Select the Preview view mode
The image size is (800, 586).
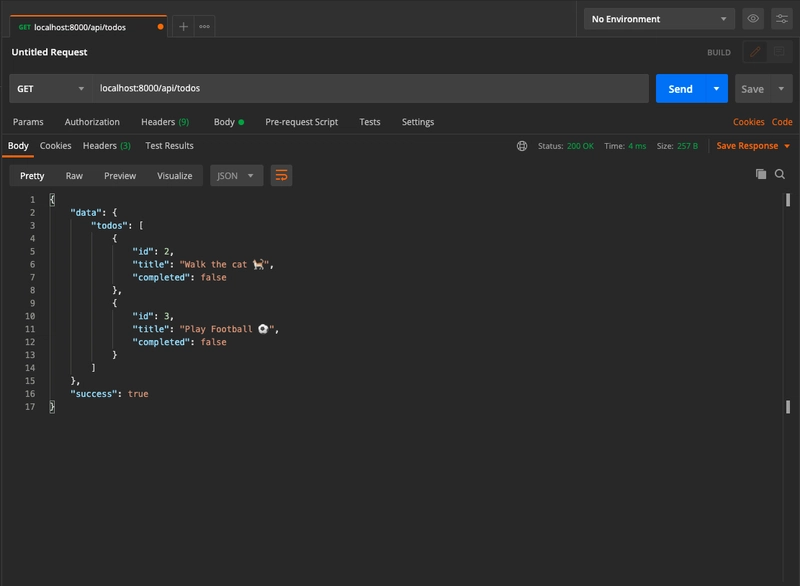point(120,175)
